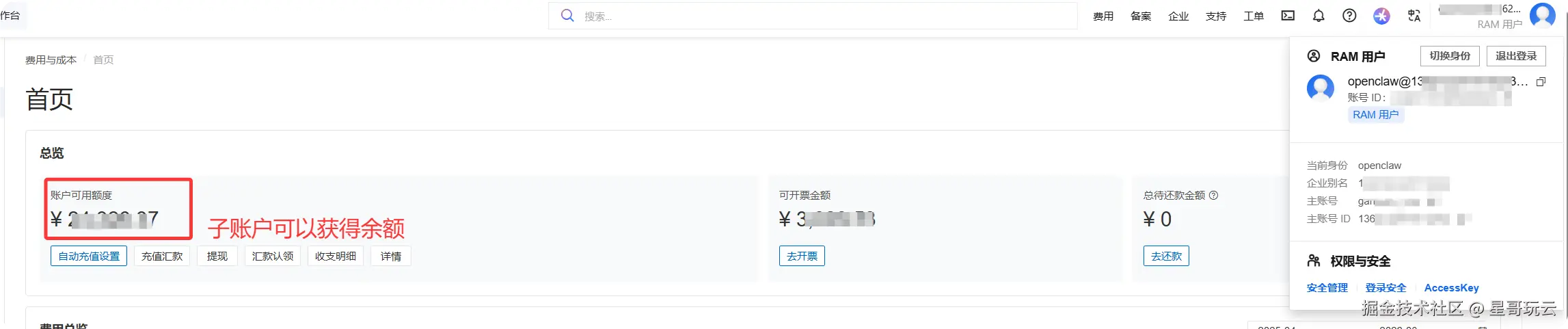Click the help question mark icon

[x=1349, y=16]
